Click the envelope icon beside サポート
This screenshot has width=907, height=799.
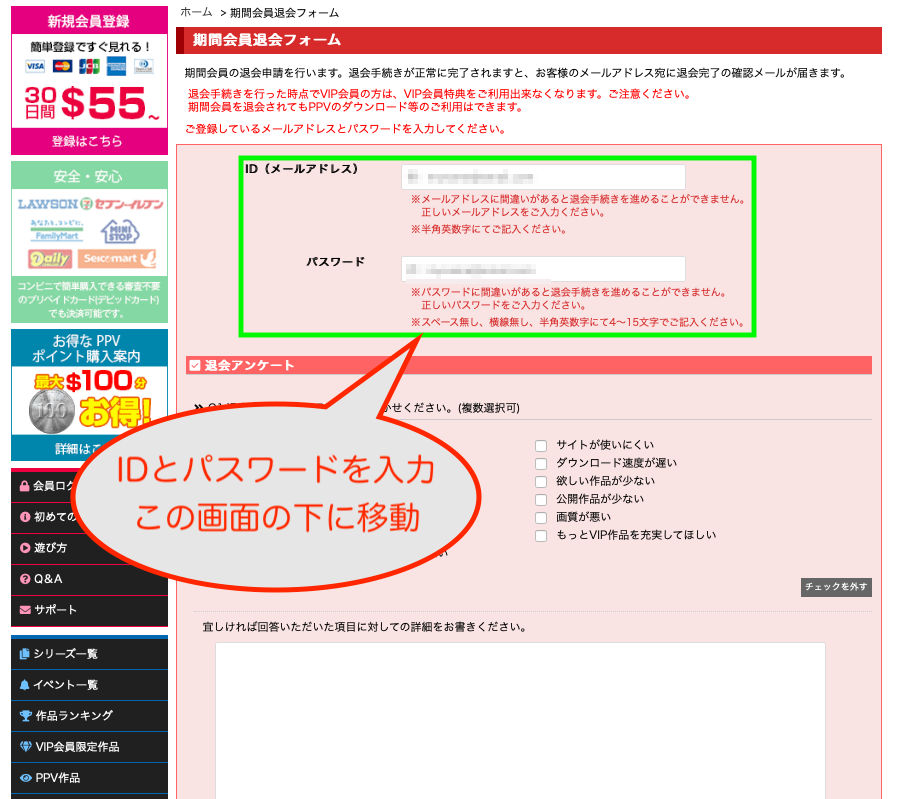pos(25,610)
